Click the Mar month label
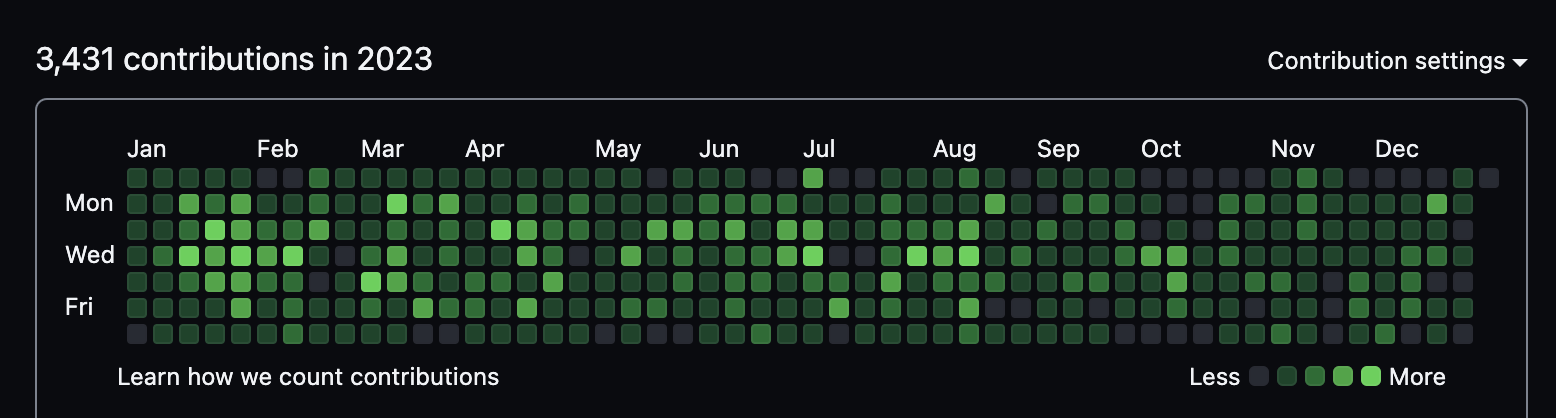Viewport: 1556px width, 418px height. 382,150
